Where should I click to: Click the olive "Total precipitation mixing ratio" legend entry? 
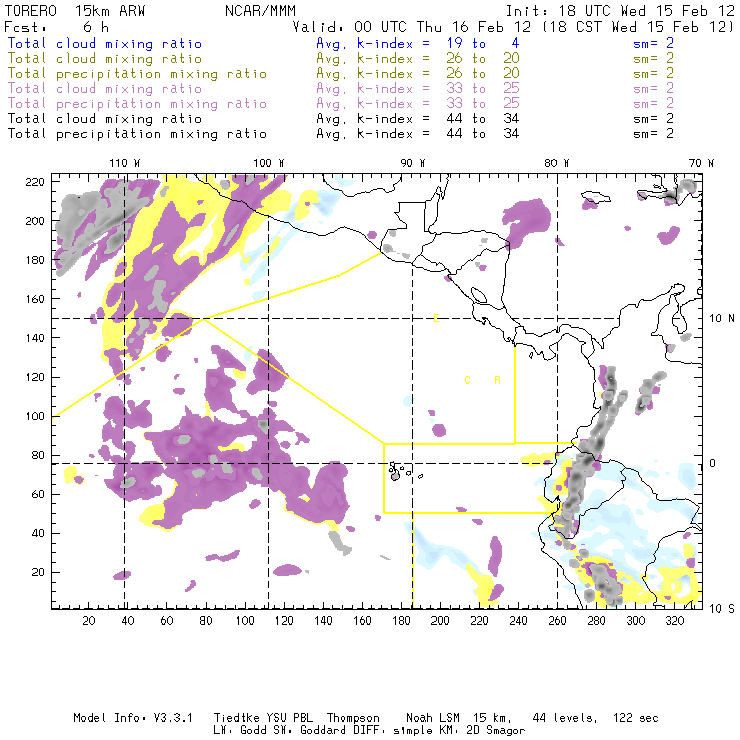tap(137, 74)
